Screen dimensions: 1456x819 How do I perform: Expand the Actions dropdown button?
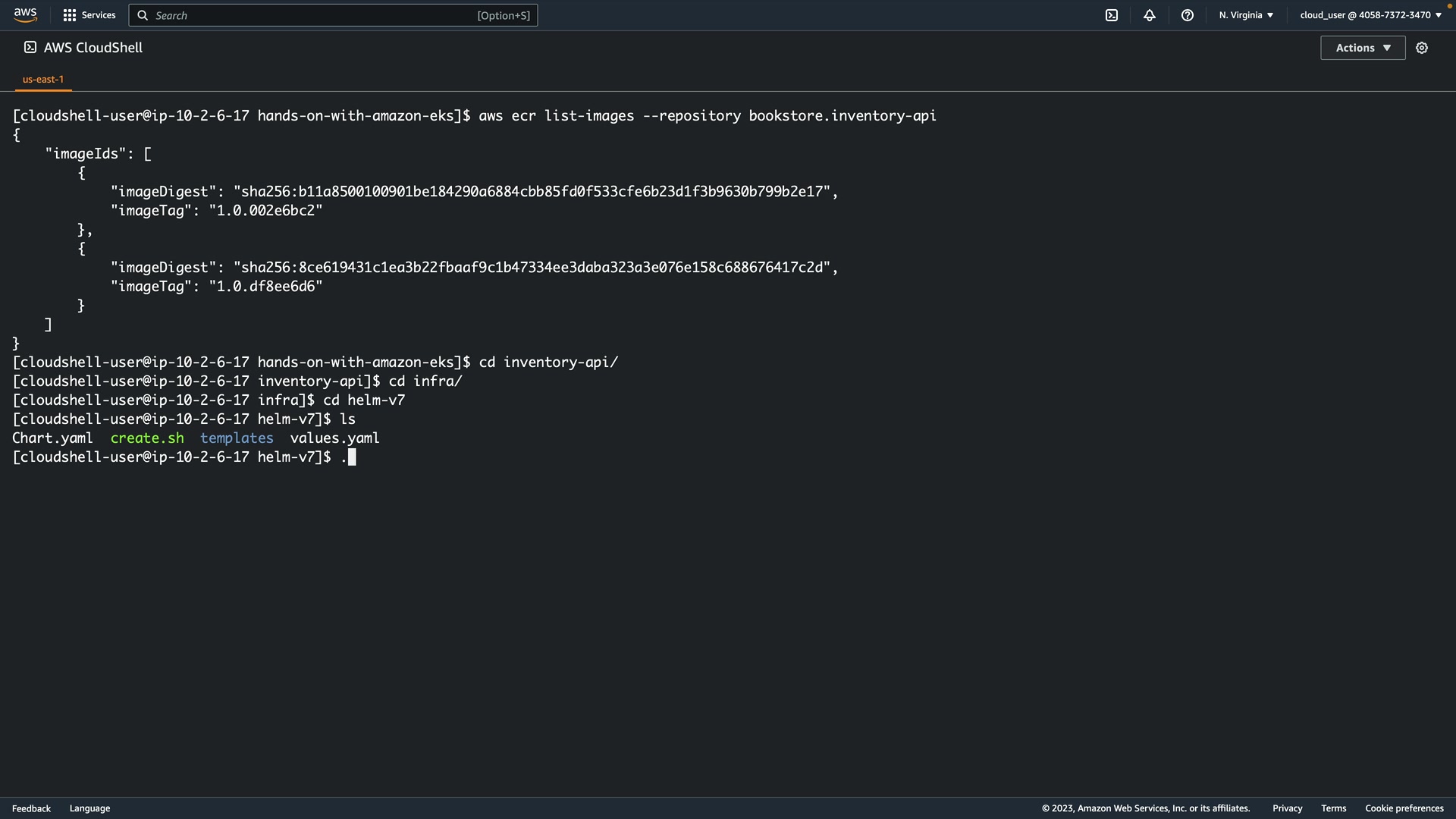[x=1363, y=48]
